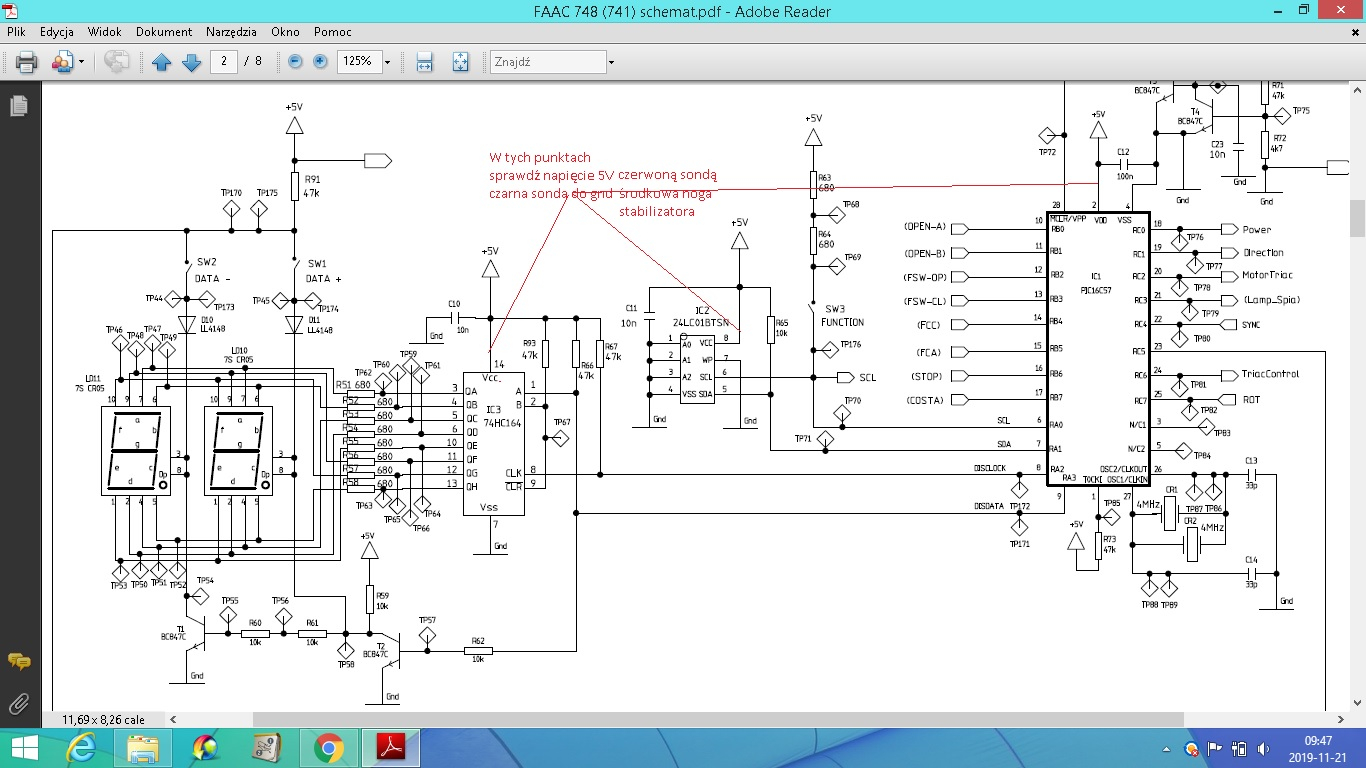Click the vertical scrollbar thumb
The height and width of the screenshot is (768, 1366).
click(1357, 218)
